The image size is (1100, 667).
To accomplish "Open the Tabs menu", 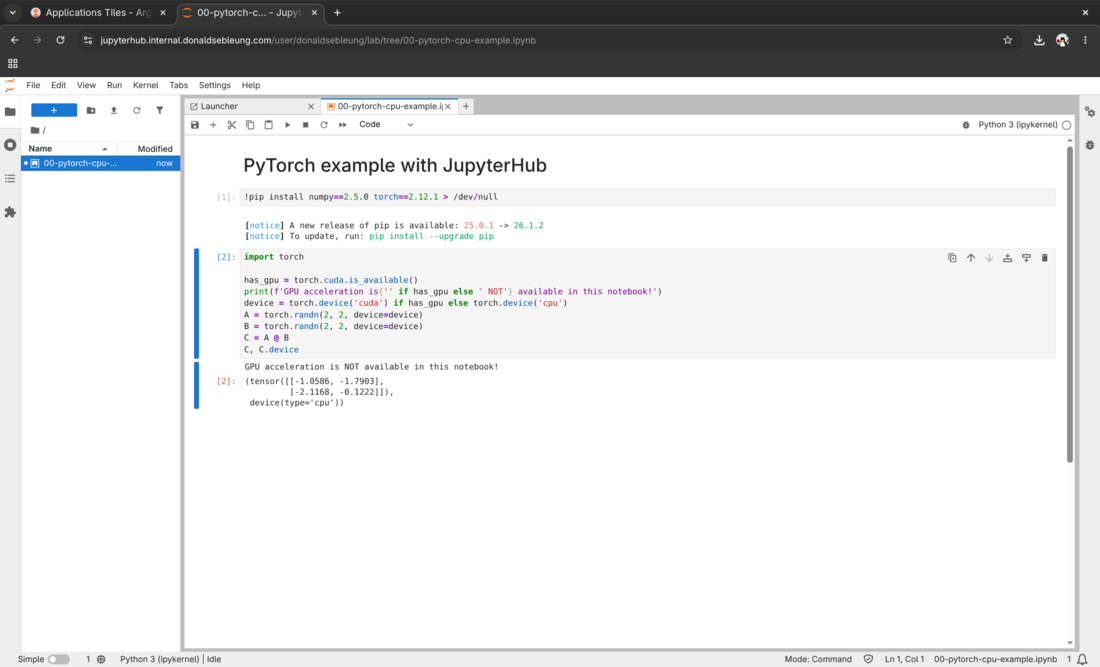I will [x=178, y=86].
